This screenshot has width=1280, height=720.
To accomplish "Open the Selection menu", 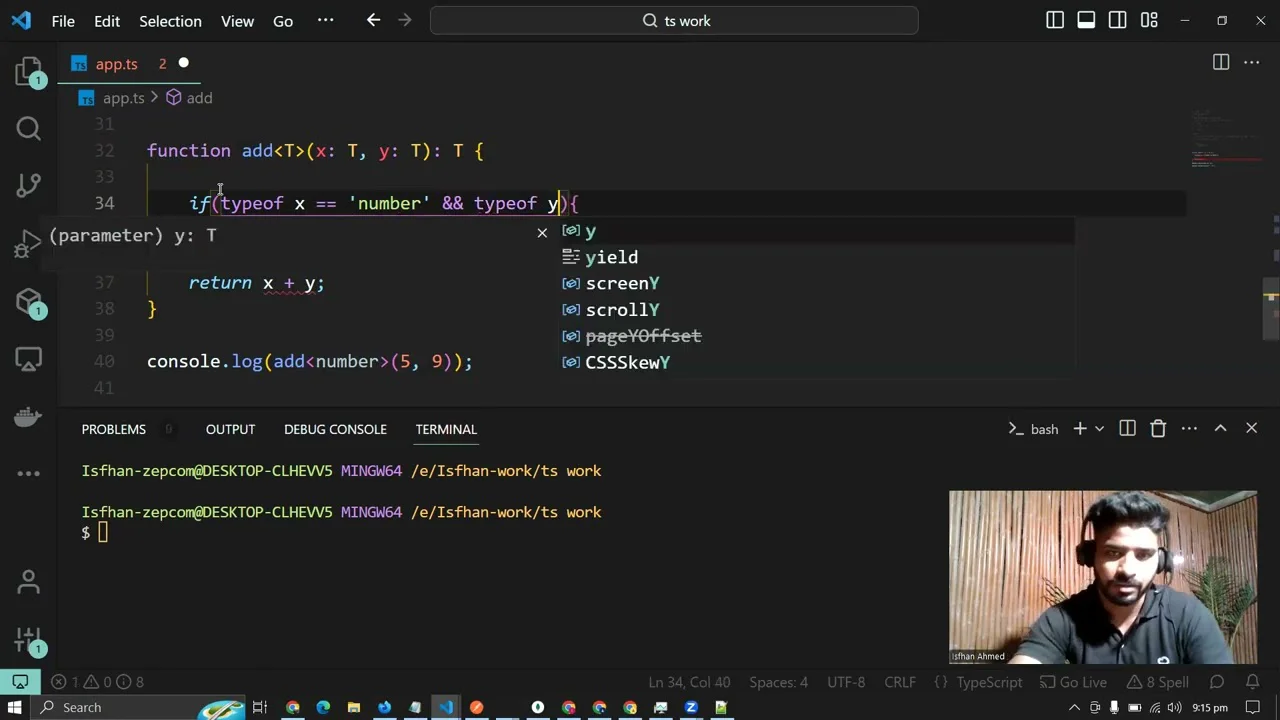I will coord(170,21).
